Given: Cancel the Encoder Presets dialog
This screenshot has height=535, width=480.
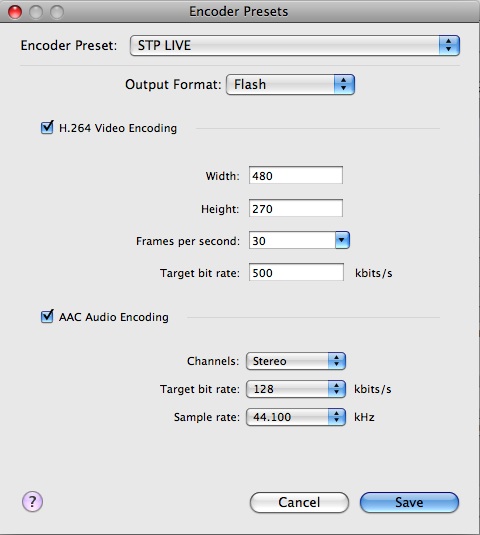Looking at the screenshot, I should (299, 502).
